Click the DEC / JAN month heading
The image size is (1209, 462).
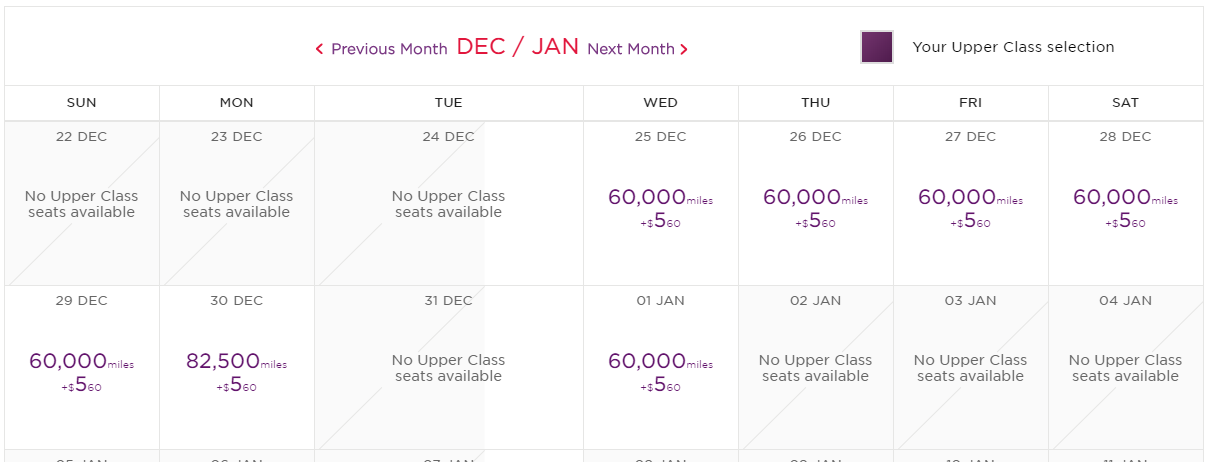518,46
